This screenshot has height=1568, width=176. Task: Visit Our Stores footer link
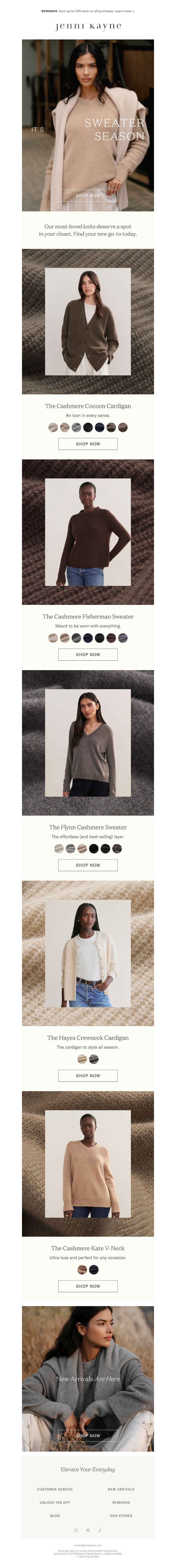(x=121, y=1516)
